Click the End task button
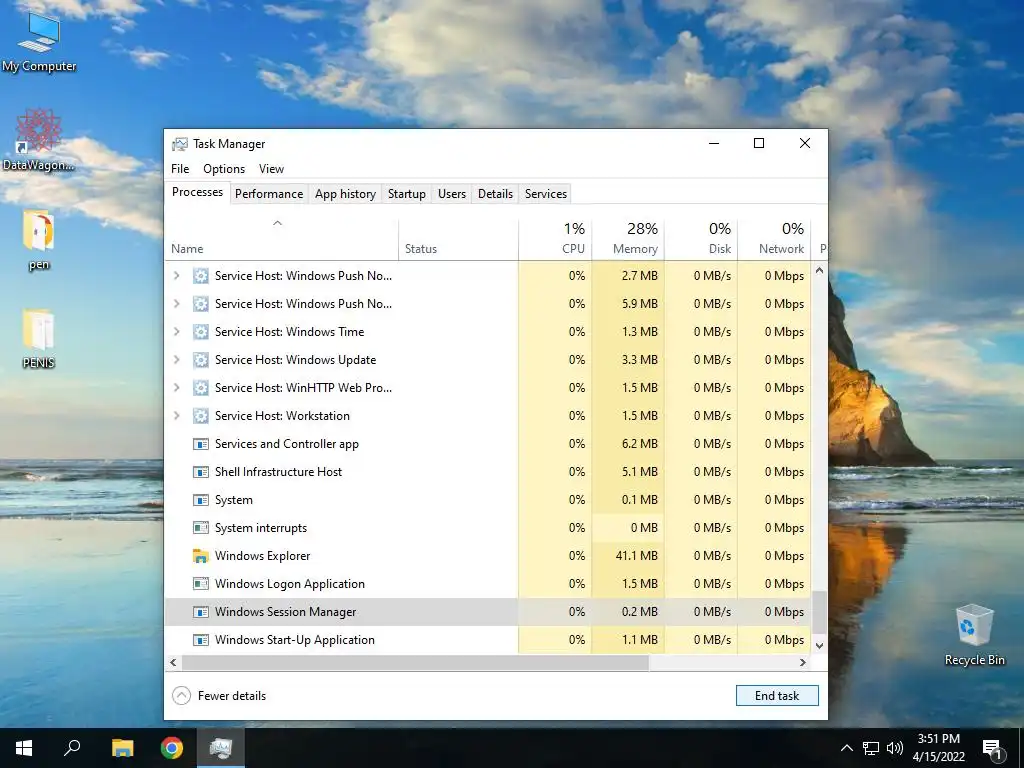The image size is (1024, 768). click(777, 696)
